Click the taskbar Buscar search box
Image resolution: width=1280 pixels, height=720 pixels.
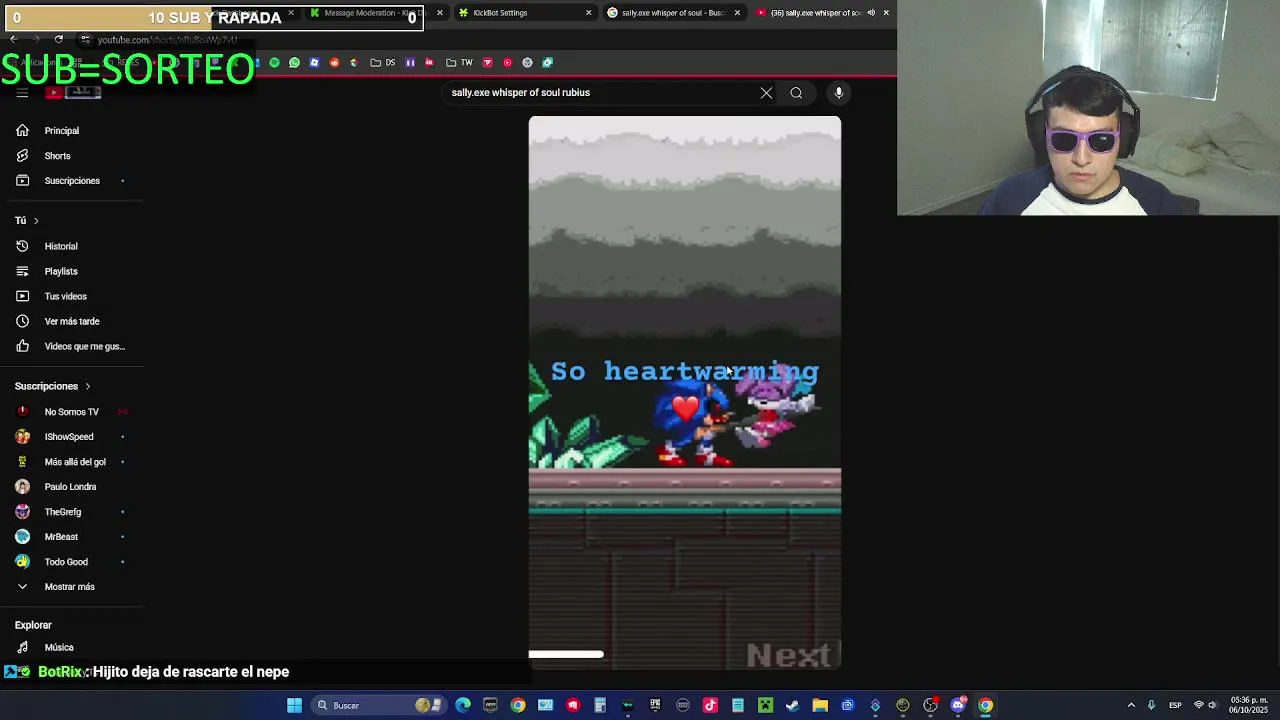tap(378, 706)
